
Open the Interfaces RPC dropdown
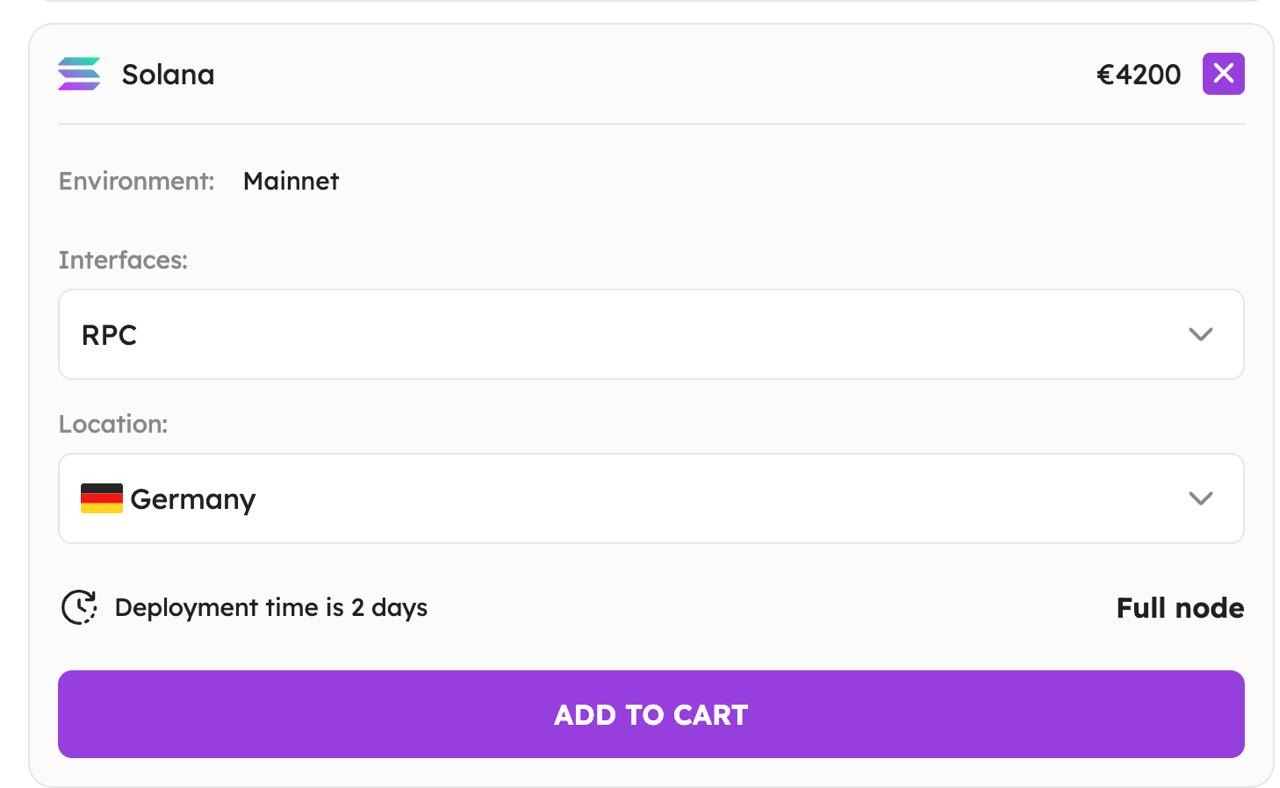tap(651, 335)
